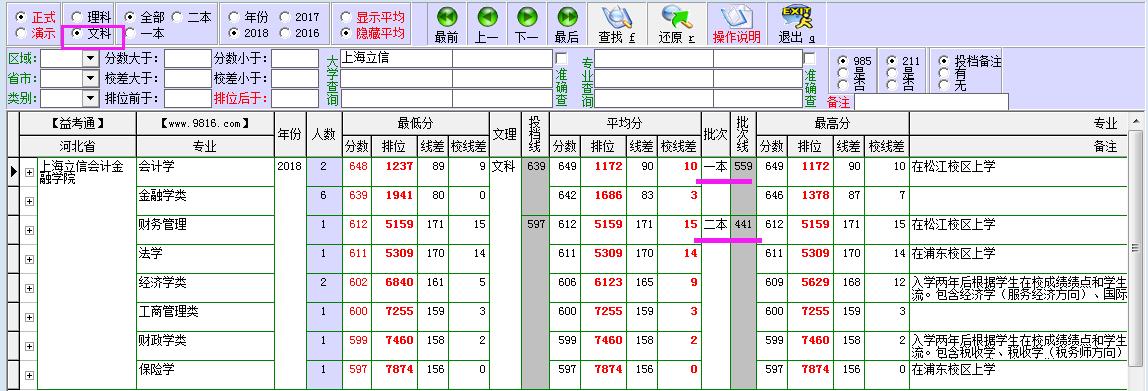Viewport: 1148px width, 391px height.
Task: Open the 省市 dropdown
Action: 91,78
